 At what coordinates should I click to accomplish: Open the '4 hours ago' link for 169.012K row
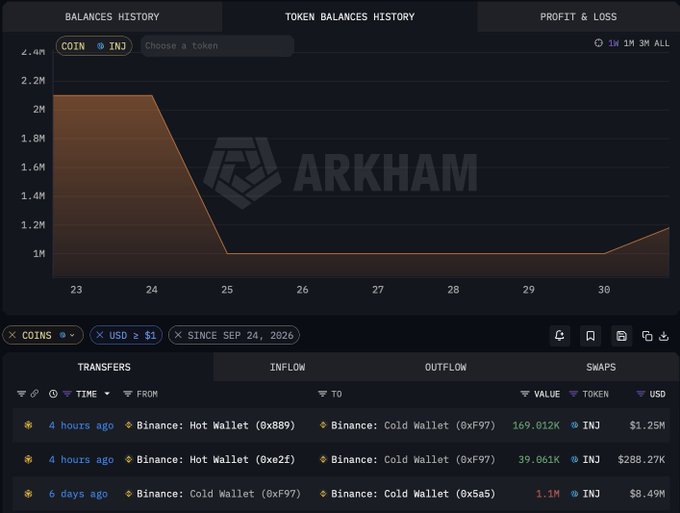point(81,425)
